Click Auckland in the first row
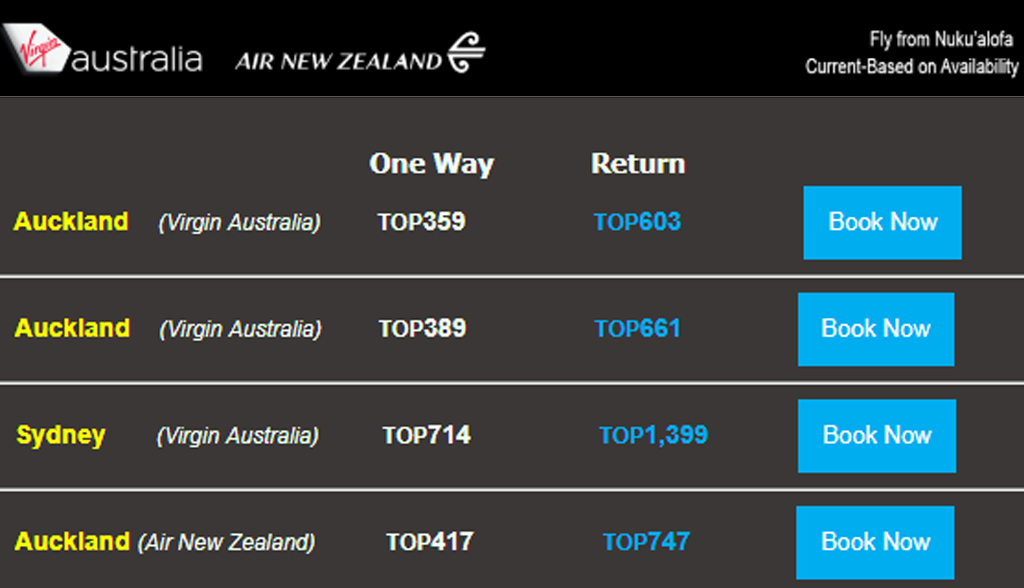The image size is (1024, 588). [x=71, y=221]
